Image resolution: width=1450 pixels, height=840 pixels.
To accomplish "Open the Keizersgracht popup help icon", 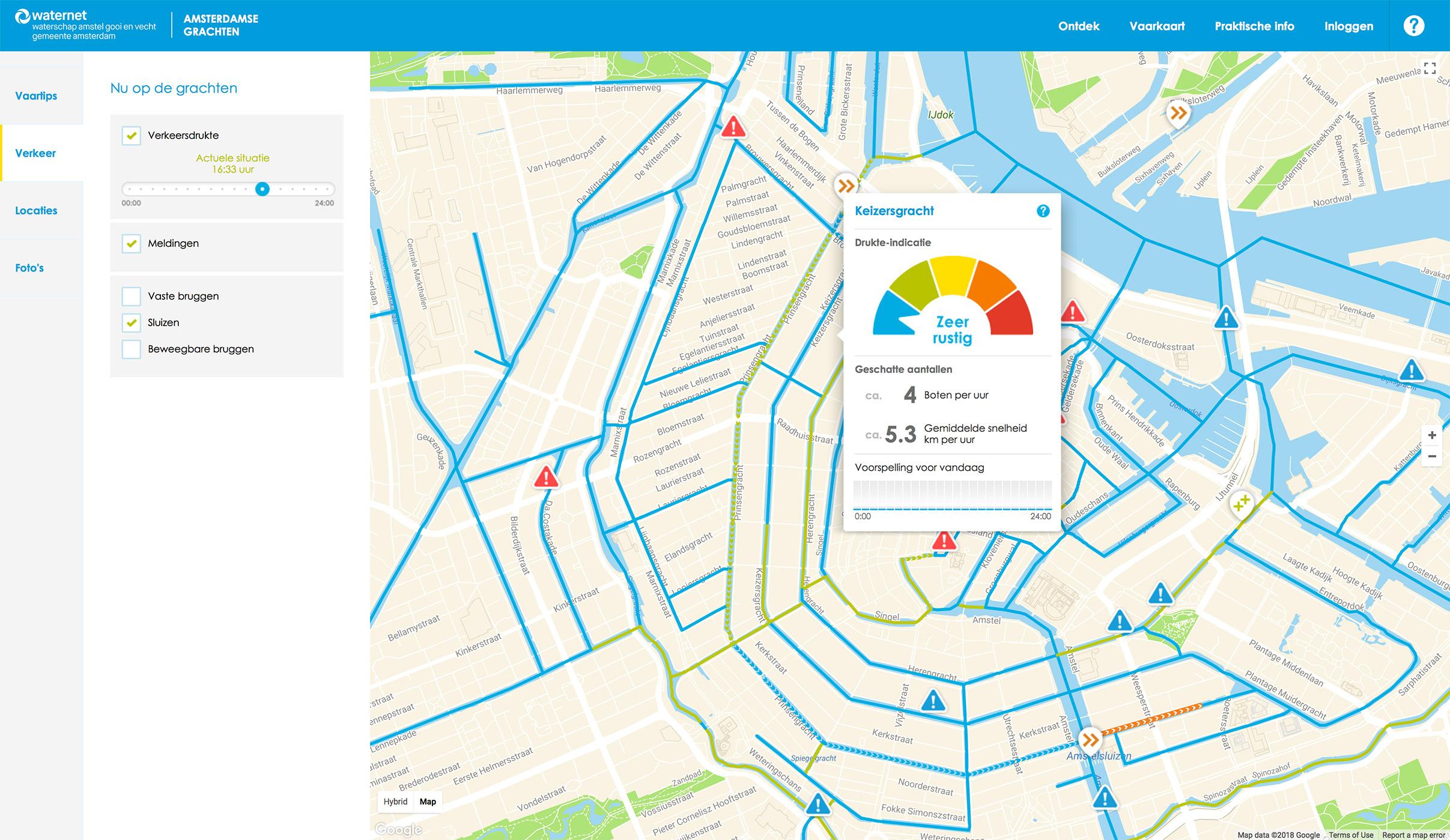I will pos(1043,211).
